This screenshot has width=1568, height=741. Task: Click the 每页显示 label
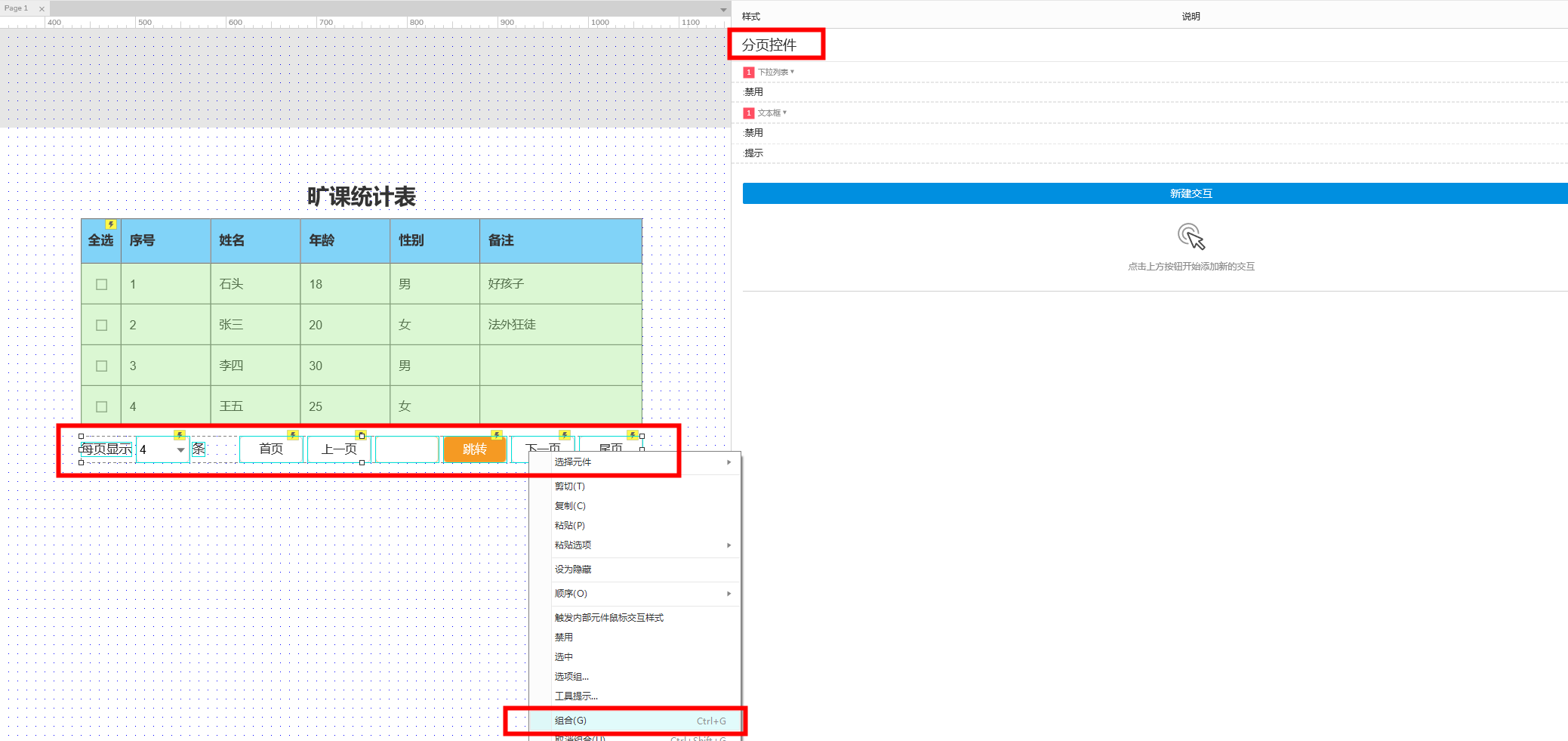[106, 449]
